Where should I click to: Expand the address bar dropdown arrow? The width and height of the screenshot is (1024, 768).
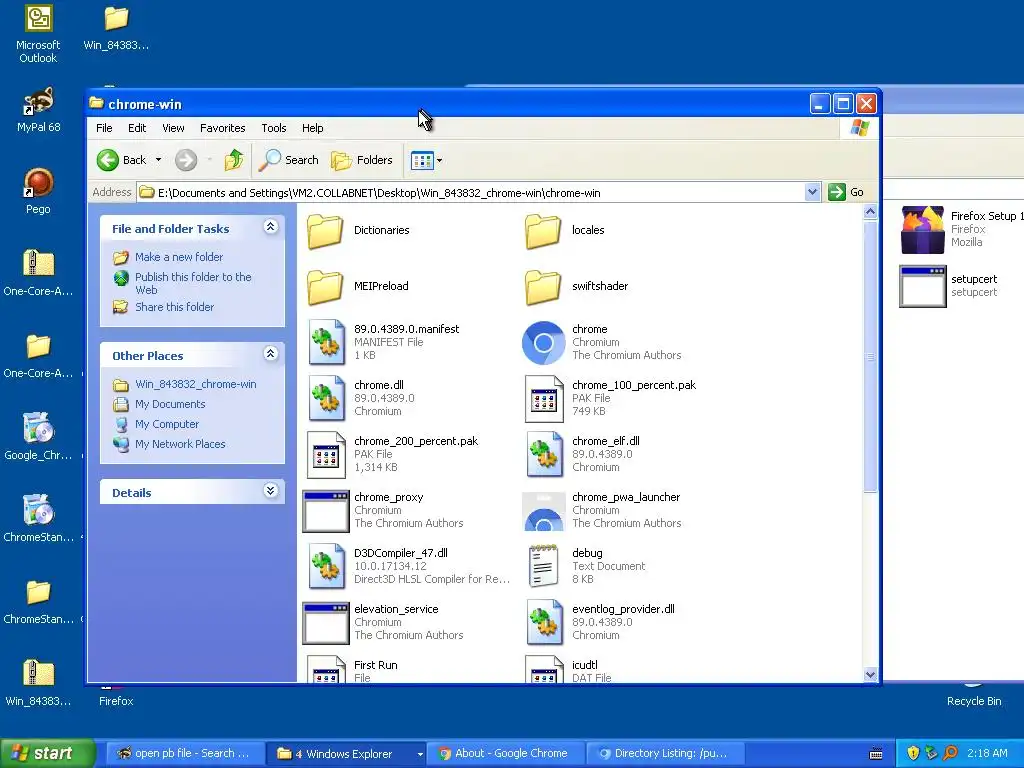pos(812,193)
